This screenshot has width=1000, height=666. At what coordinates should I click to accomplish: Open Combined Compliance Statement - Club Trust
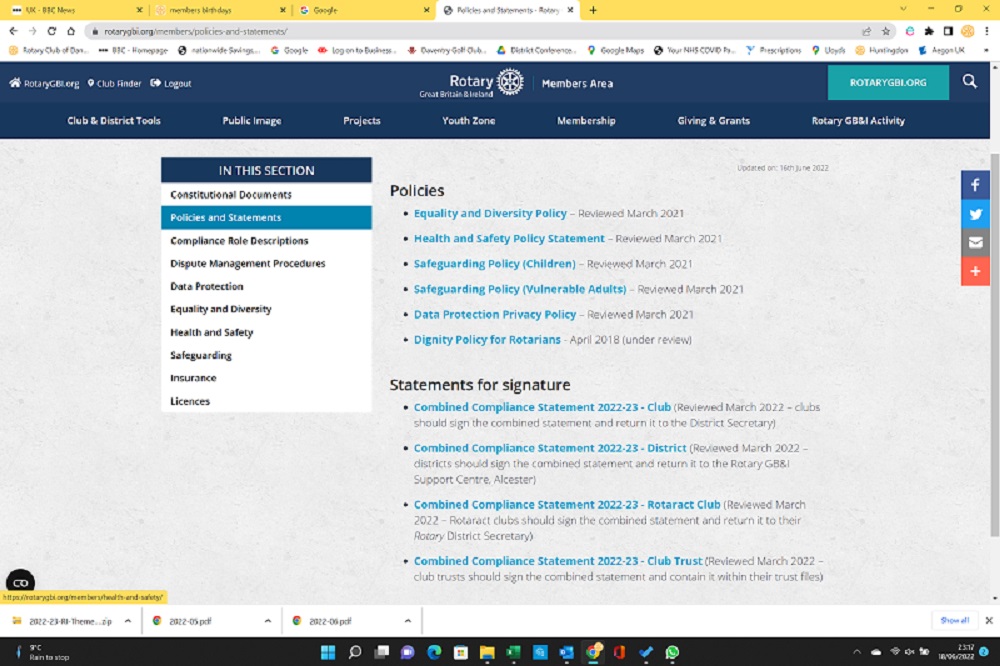(x=558, y=561)
